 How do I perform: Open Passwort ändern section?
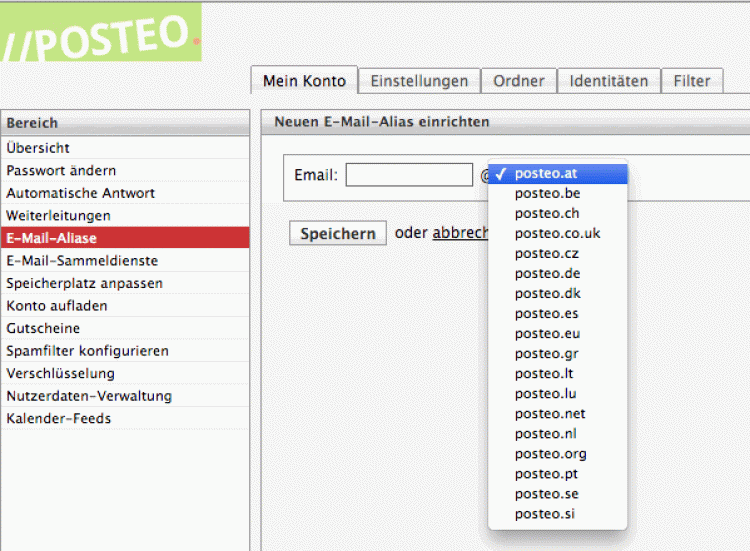125,170
